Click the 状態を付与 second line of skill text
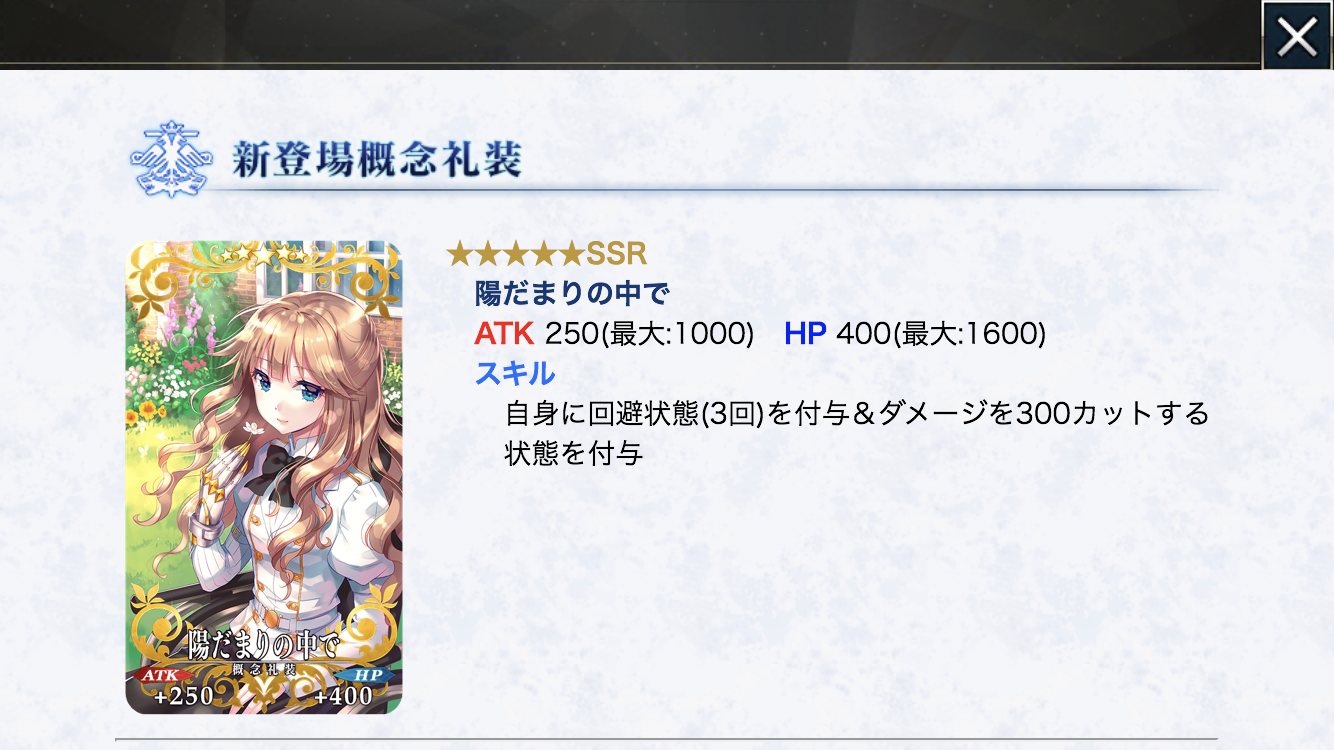Screen dimensions: 1334x750 573,453
